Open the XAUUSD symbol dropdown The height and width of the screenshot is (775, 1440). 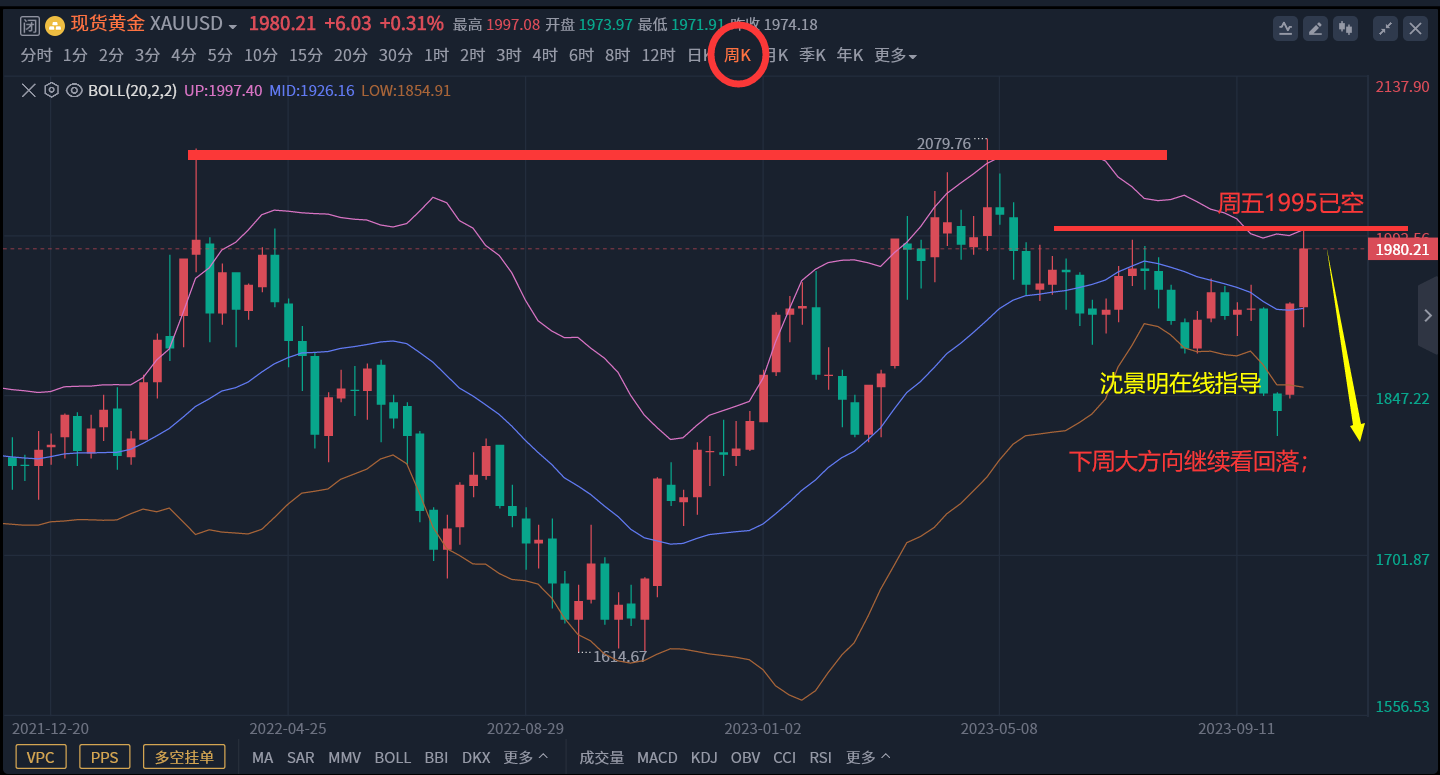pyautogui.click(x=233, y=26)
